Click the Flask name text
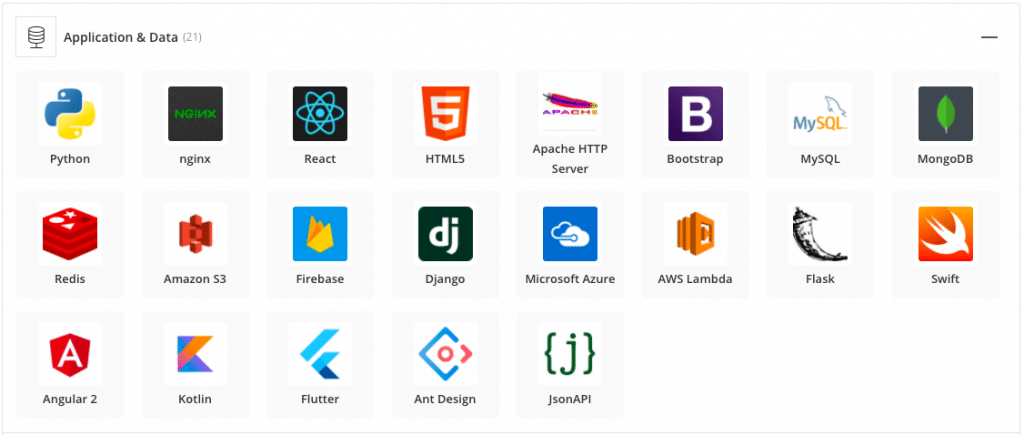 pos(820,279)
